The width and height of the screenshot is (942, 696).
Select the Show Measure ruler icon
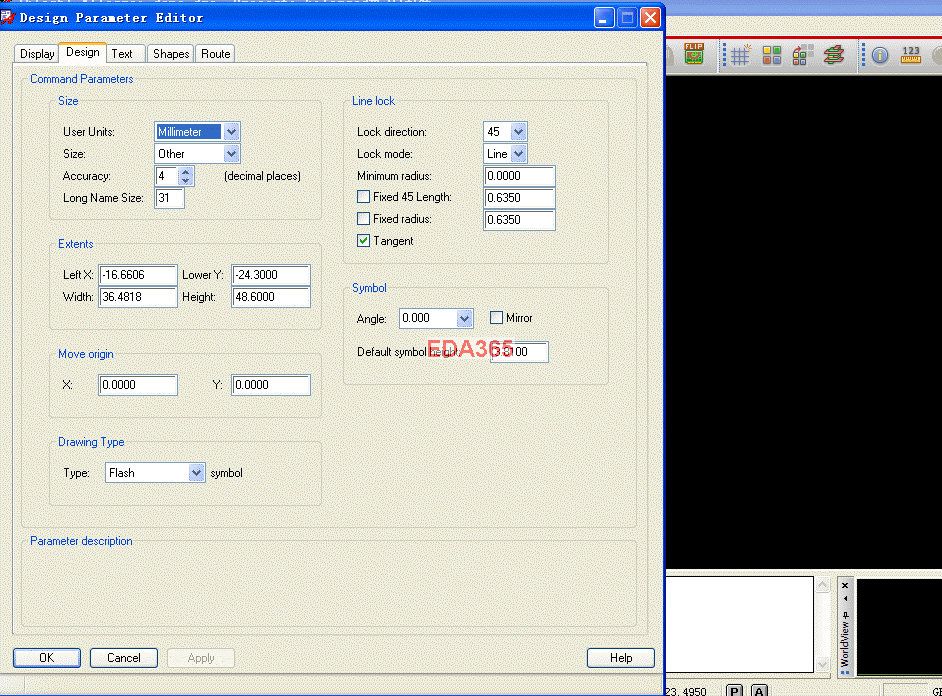tap(911, 55)
